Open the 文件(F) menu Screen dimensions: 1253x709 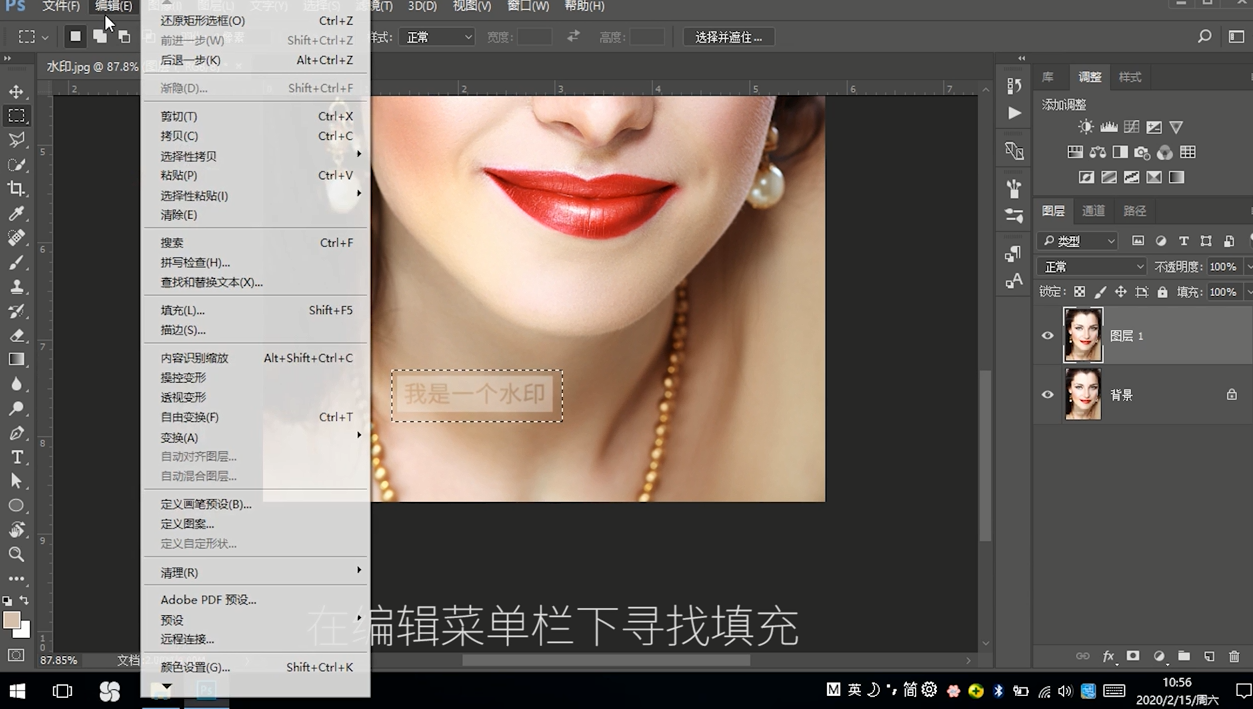click(60, 6)
